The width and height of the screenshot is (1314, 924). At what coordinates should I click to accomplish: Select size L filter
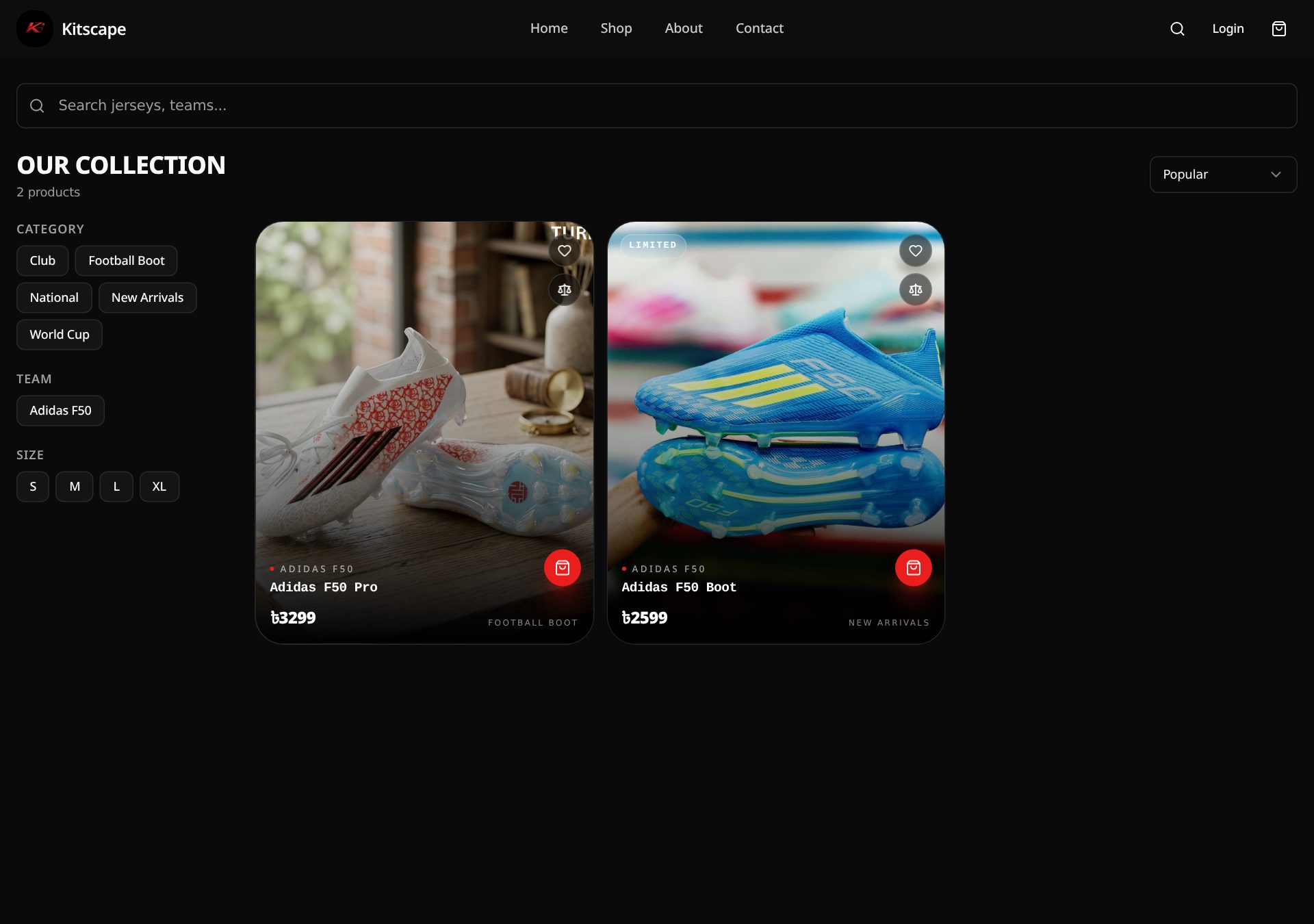pyautogui.click(x=116, y=487)
